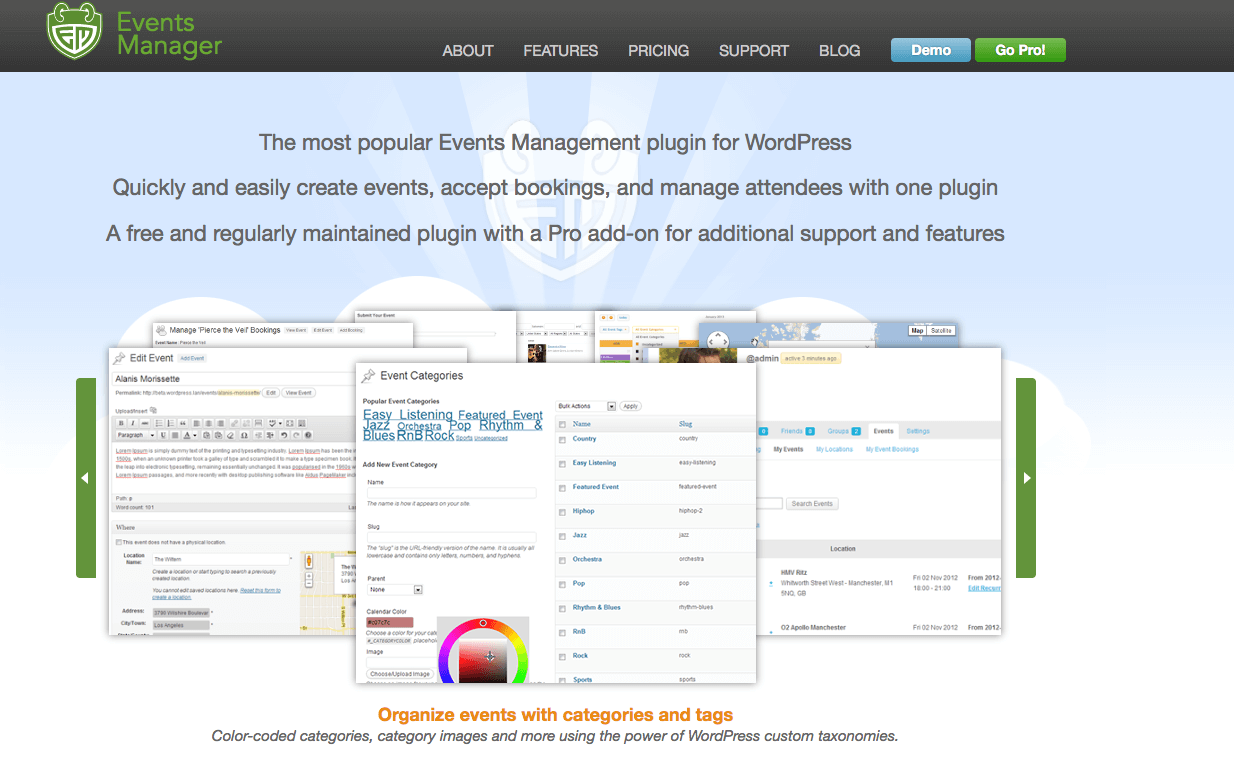Insert special character via omega icon
Image resolution: width=1234 pixels, height=780 pixels.
pos(245,435)
